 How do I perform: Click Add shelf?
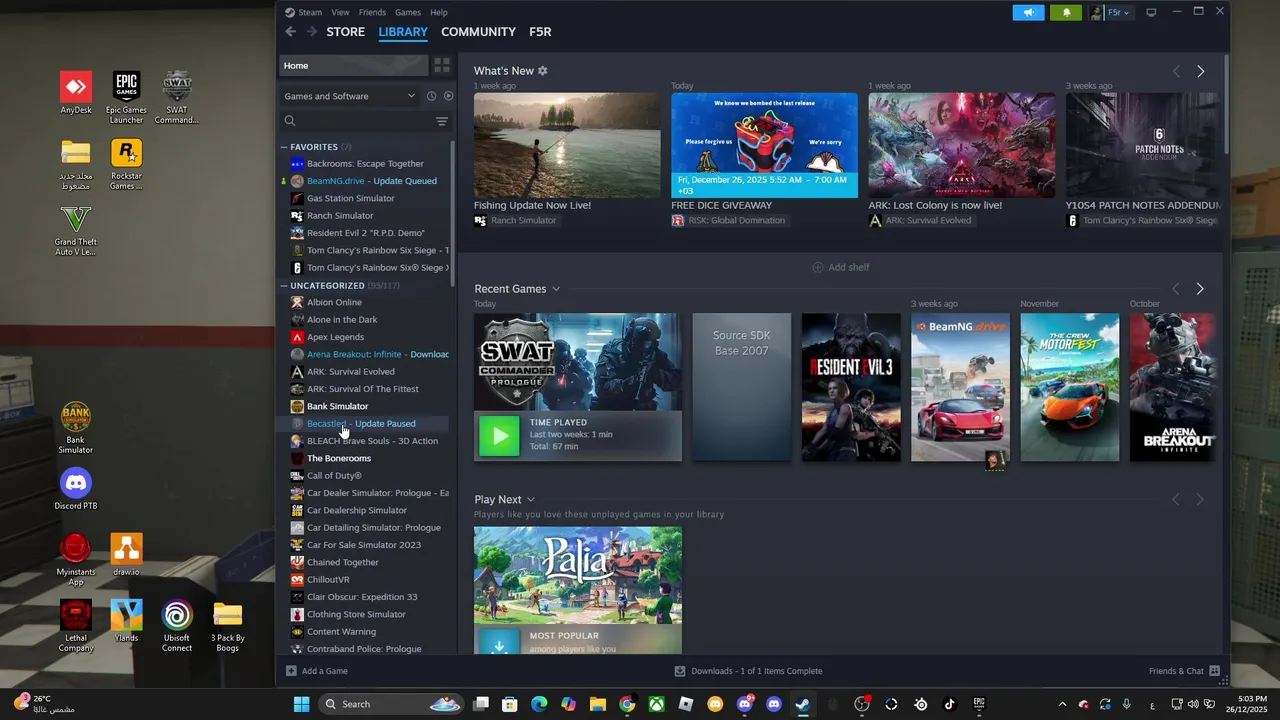click(841, 267)
